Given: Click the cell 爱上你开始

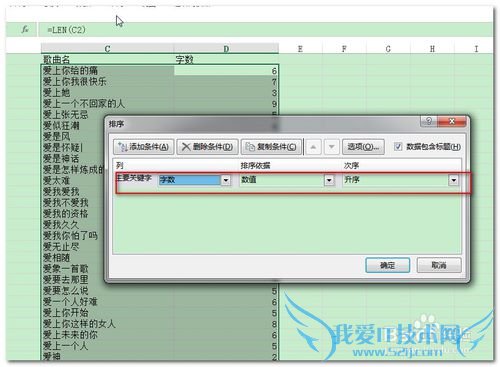Looking at the screenshot, I should point(107,313).
